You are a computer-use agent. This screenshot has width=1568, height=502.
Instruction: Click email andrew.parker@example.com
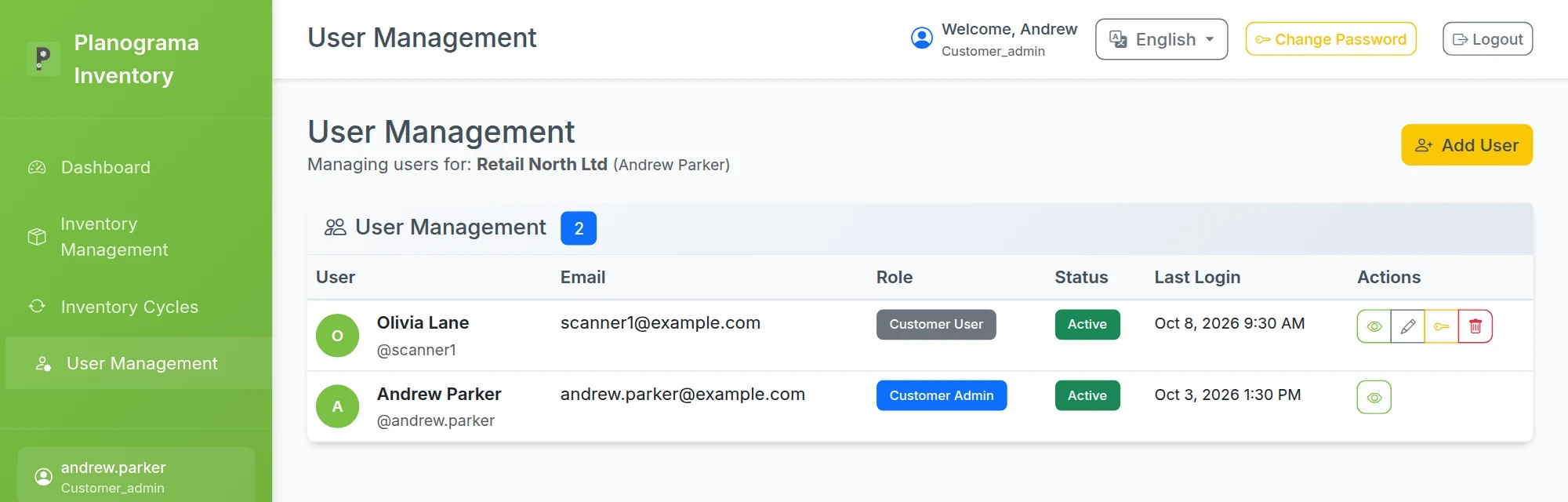(682, 395)
